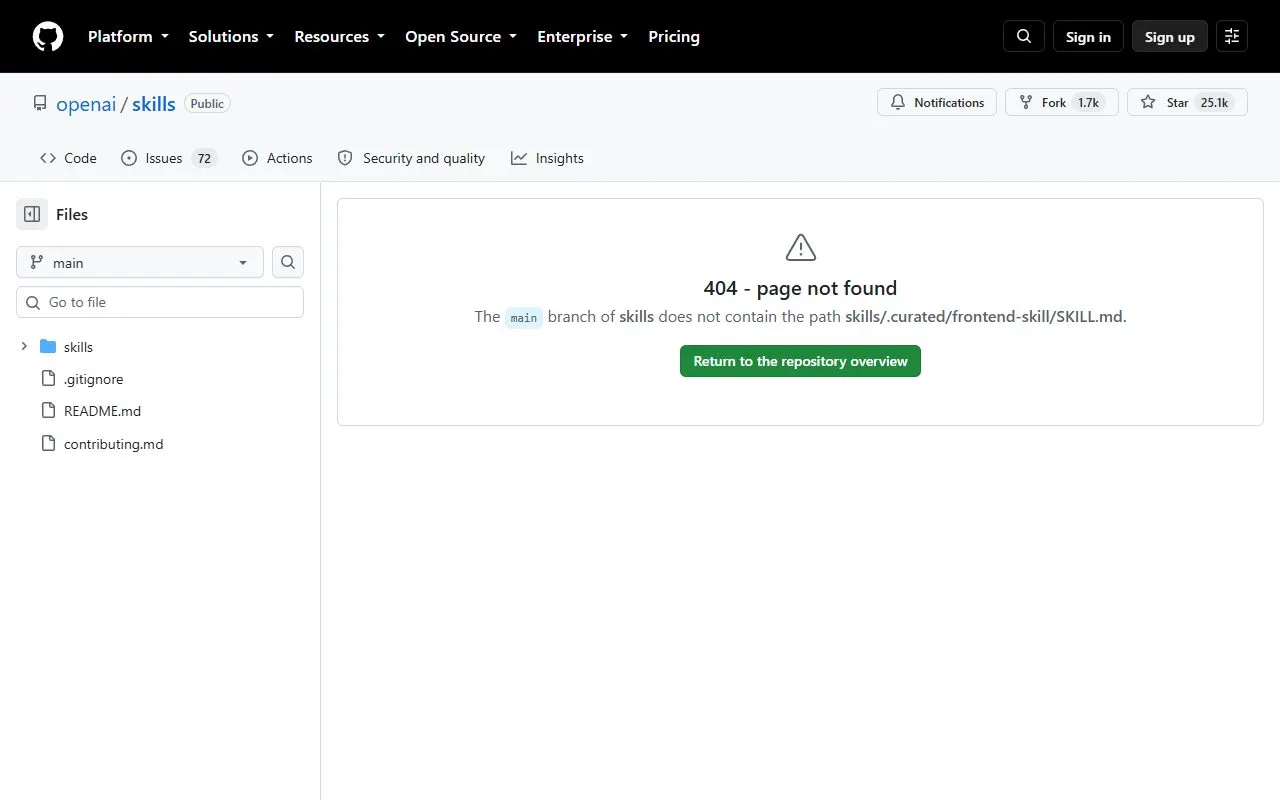Click the Sign in button
Screen dimensions: 1280x800
tap(1088, 36)
